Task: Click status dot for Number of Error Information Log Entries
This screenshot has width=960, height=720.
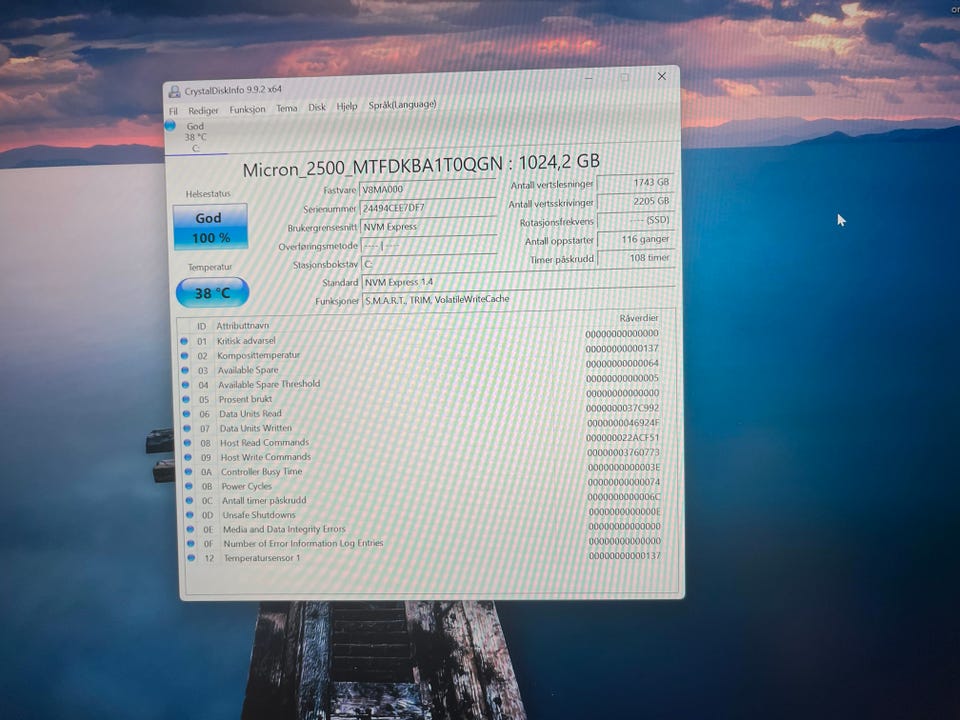Action: (191, 543)
